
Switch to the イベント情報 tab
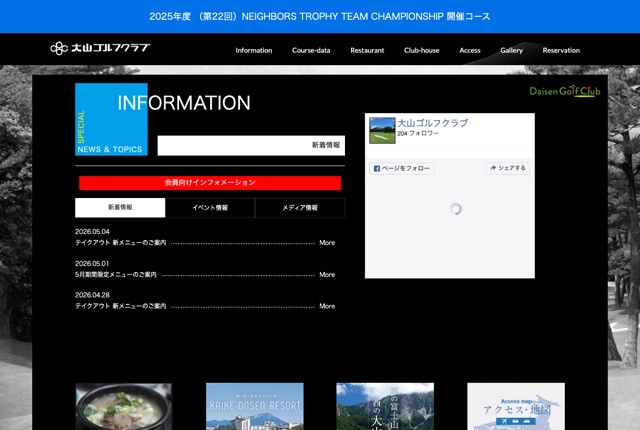pos(210,208)
